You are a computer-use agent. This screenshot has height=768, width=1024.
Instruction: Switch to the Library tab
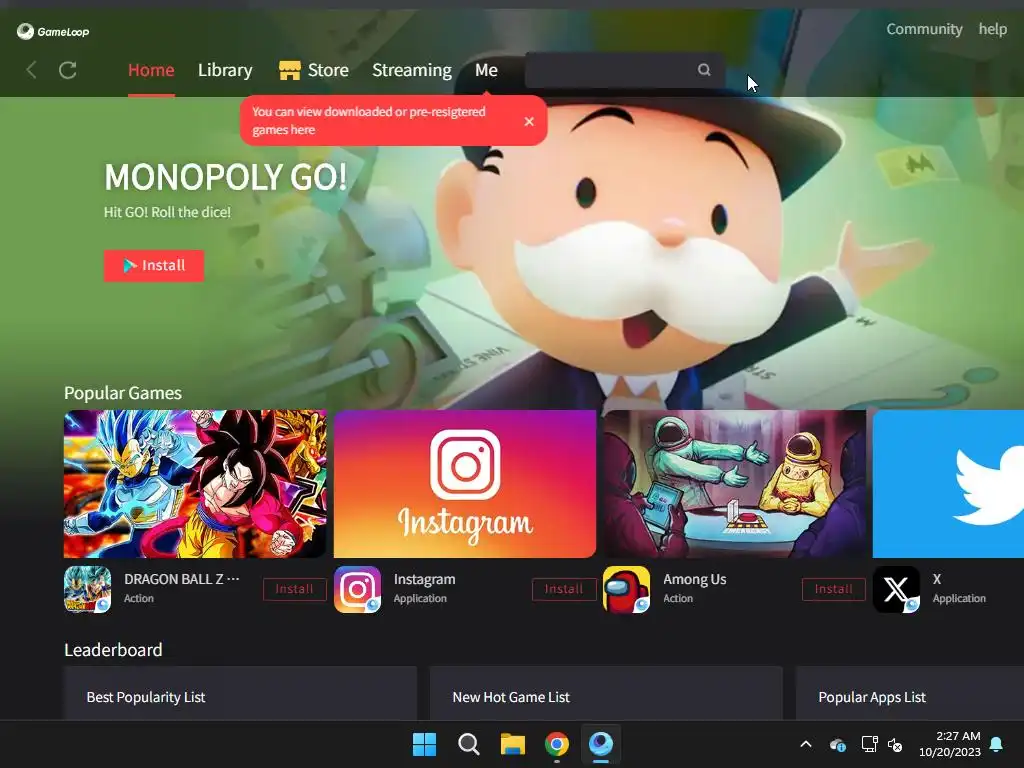225,70
